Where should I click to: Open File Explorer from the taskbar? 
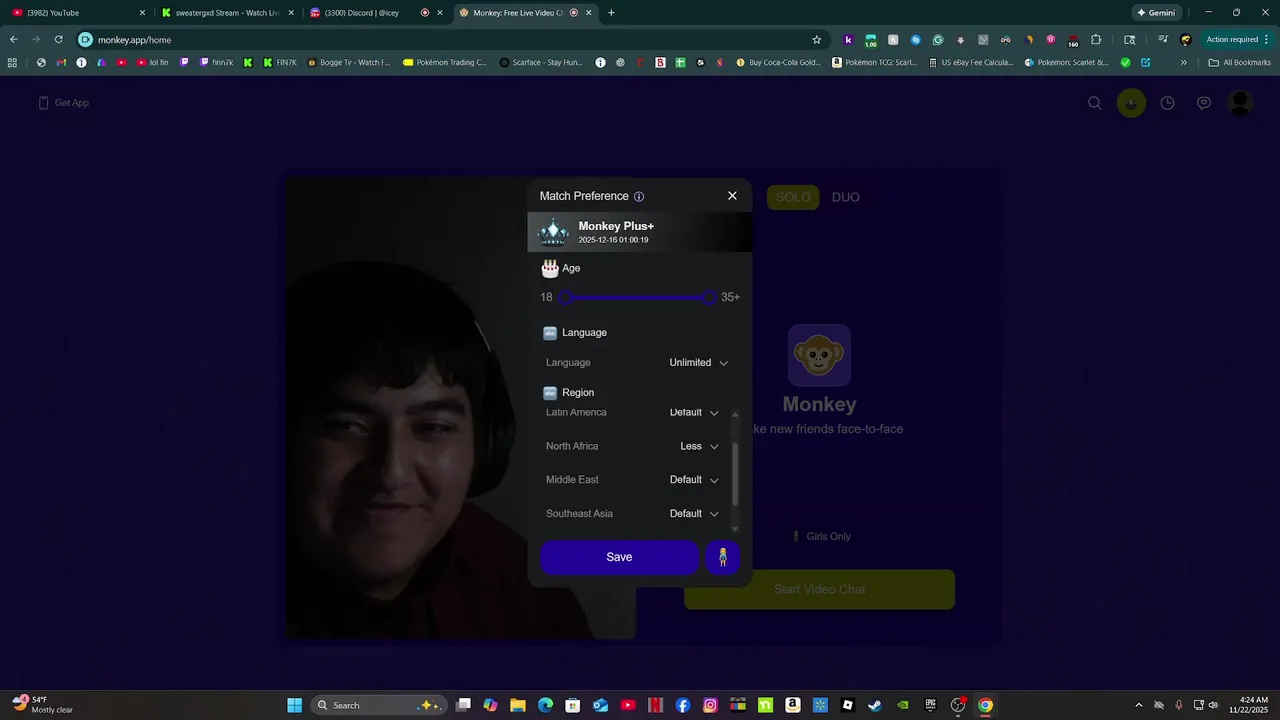(x=518, y=705)
